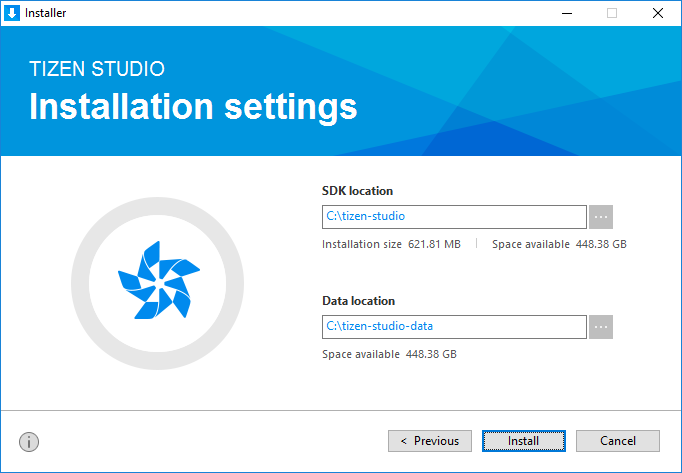Screen dimensions: 682x473
Task: Browse for the Data location folder
Action: 600,326
